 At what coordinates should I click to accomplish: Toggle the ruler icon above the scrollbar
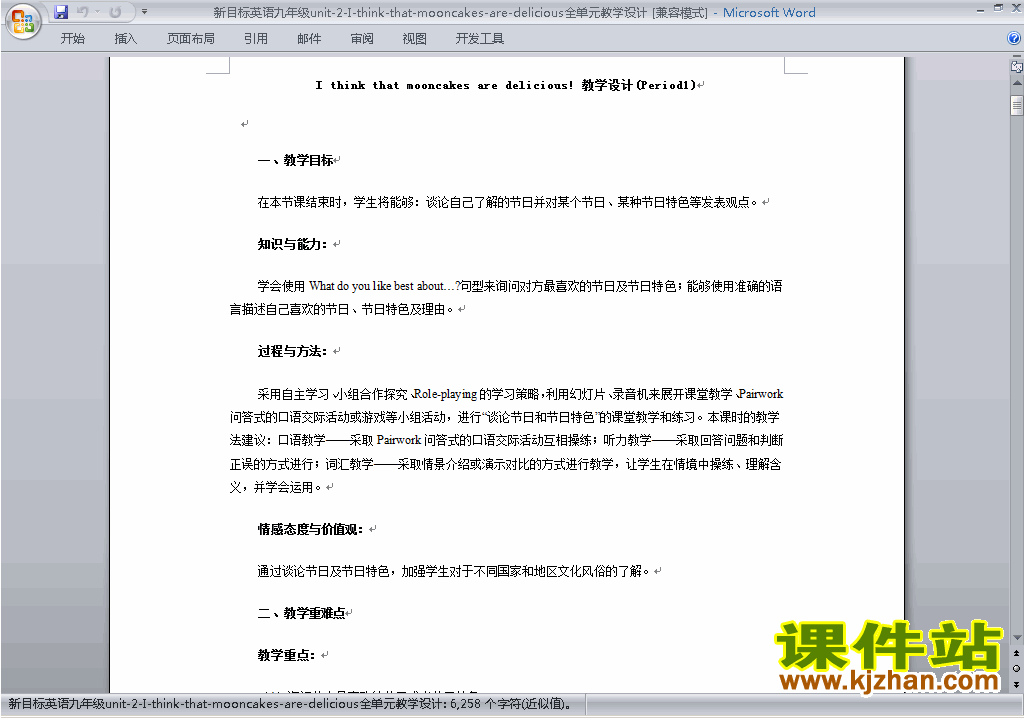tap(1017, 66)
